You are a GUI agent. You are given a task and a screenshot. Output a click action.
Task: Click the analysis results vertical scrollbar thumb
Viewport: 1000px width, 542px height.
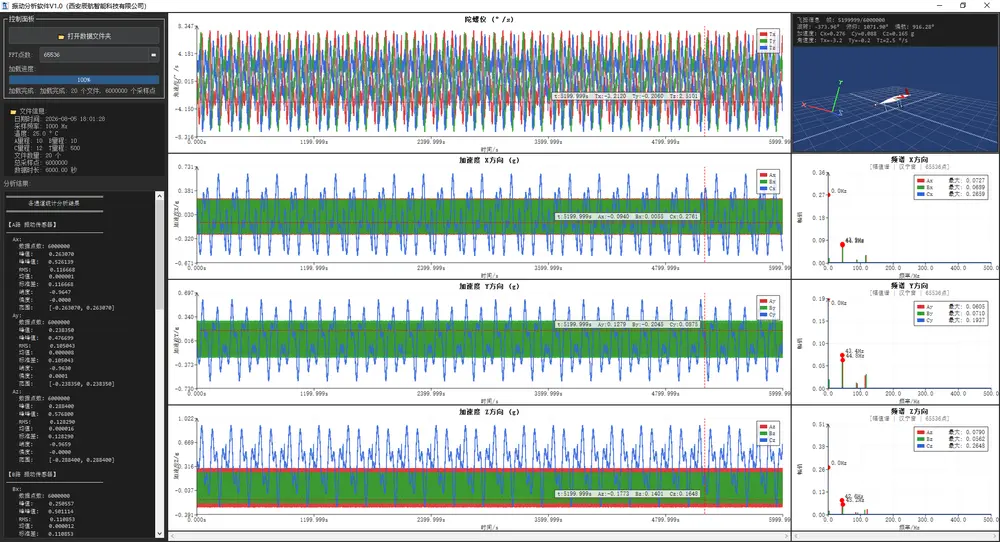tap(159, 255)
